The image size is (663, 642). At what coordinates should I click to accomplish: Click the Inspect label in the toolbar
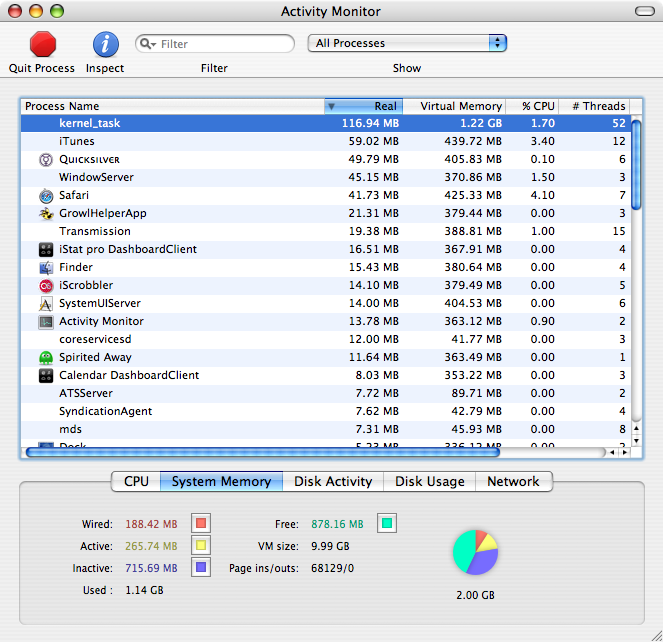click(105, 68)
